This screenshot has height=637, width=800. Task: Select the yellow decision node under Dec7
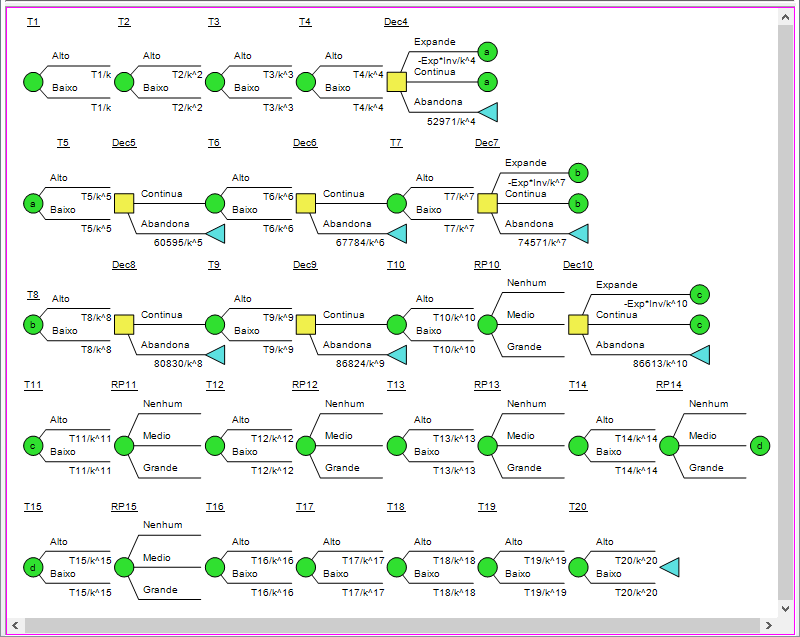click(487, 203)
